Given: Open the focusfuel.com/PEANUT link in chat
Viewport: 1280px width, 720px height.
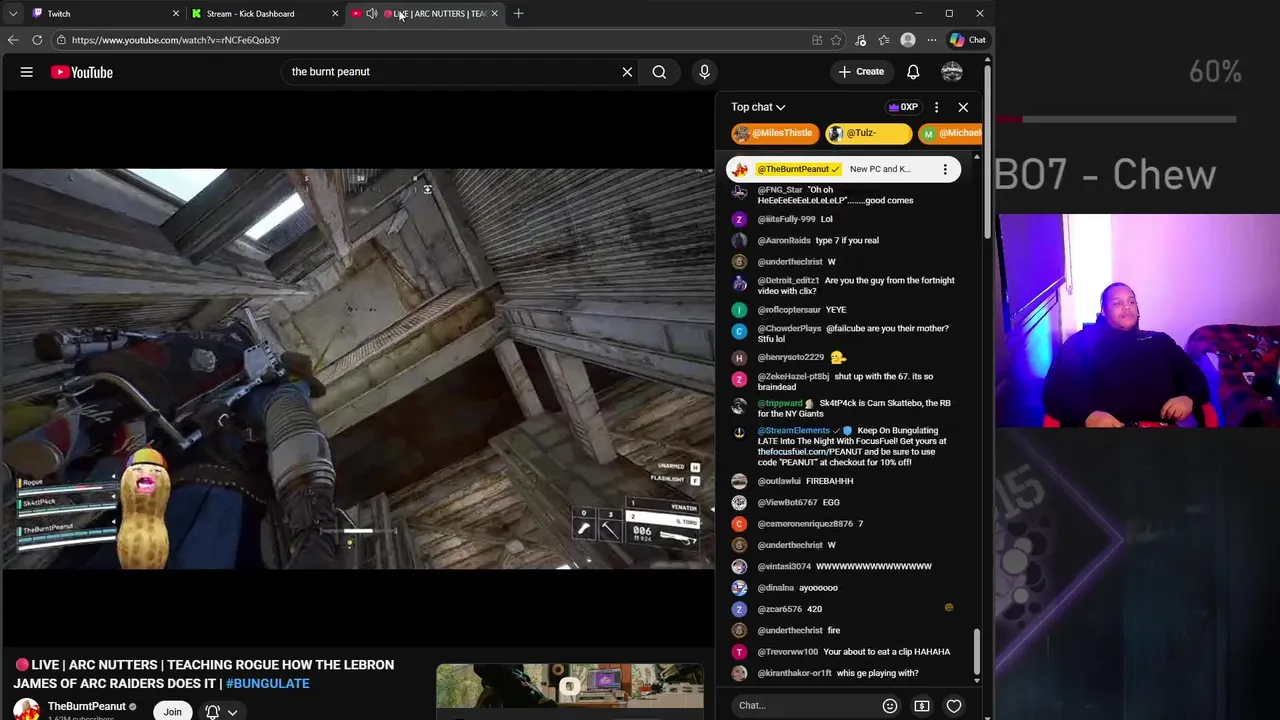Looking at the screenshot, I should pos(806,452).
